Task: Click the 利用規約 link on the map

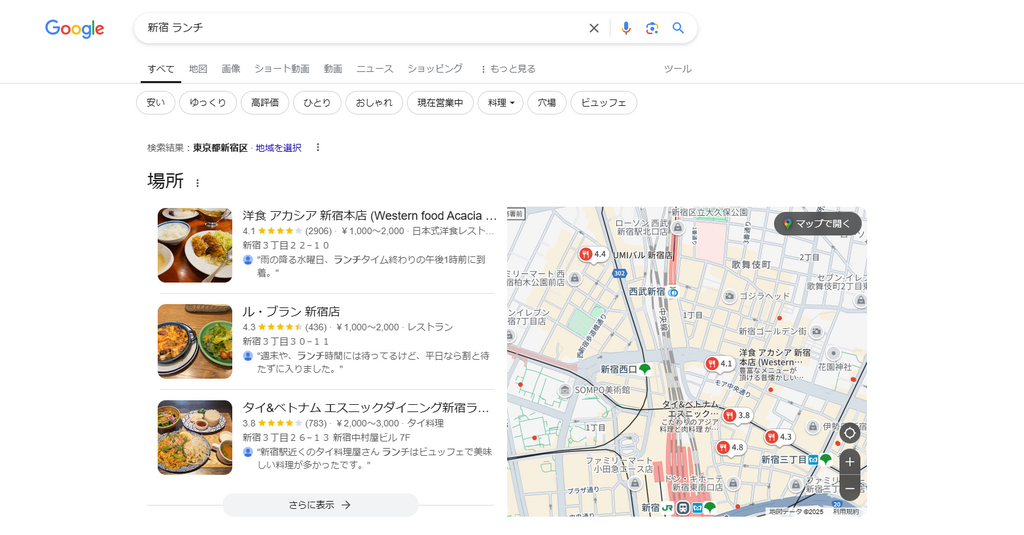Action: tap(846, 511)
